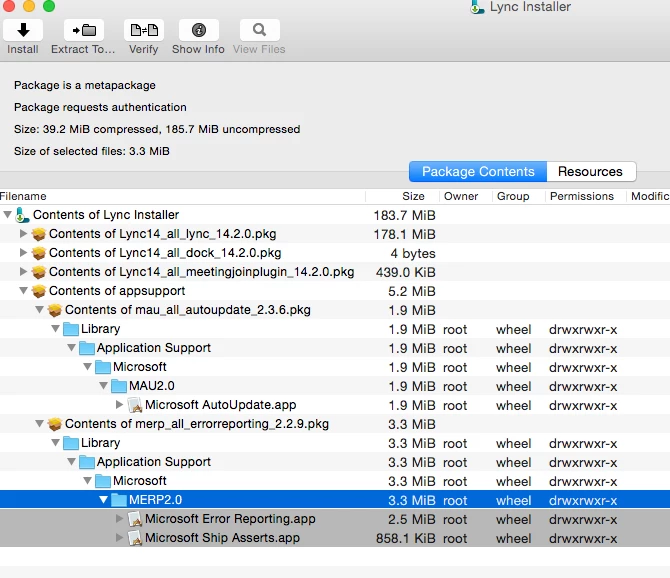Sort by the Group column header
The width and height of the screenshot is (670, 578).
[519, 196]
